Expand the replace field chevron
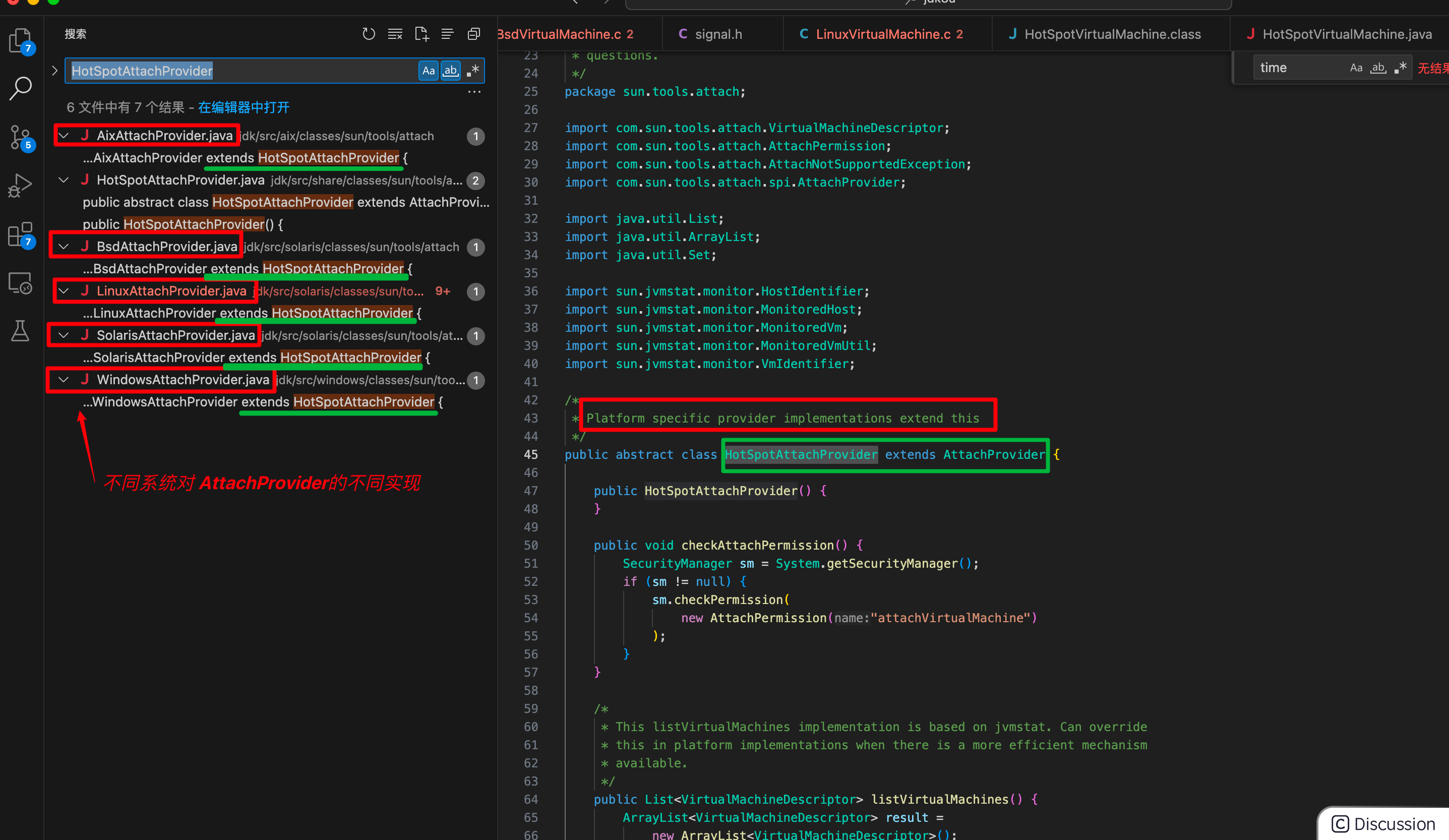The image size is (1449, 840). point(54,71)
